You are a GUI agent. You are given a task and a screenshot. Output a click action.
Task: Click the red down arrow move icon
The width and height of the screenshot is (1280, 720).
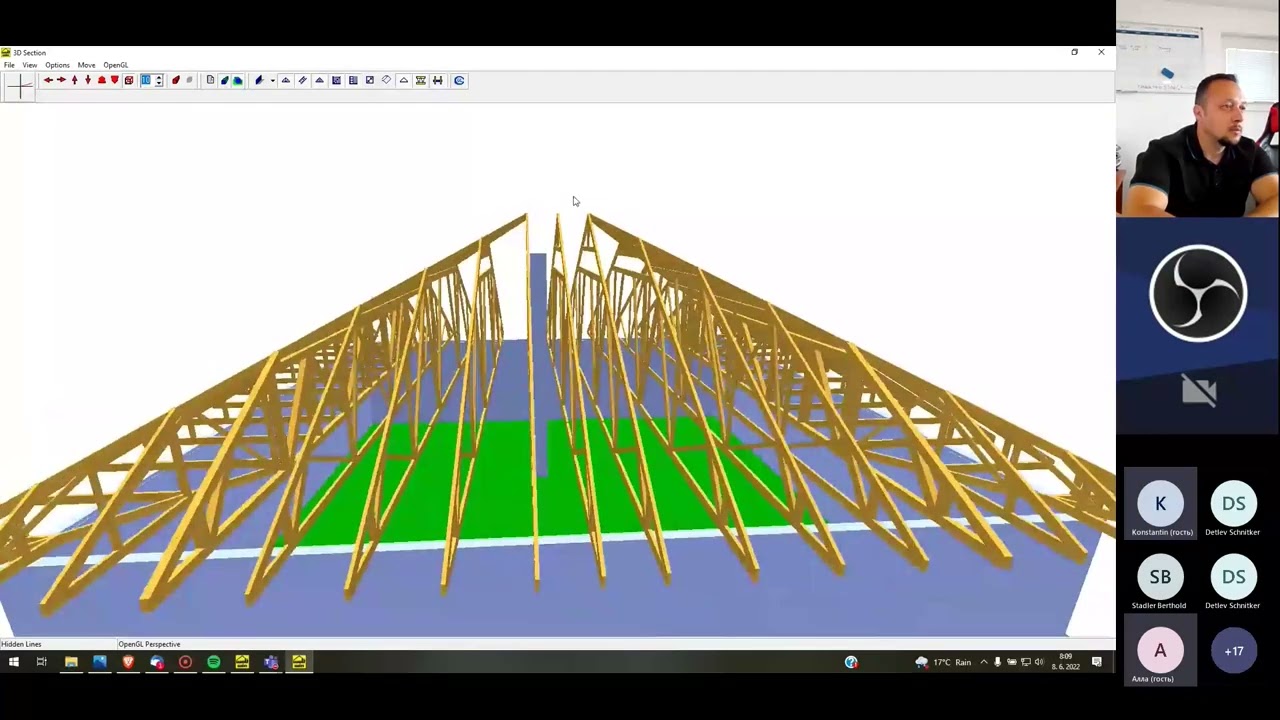pyautogui.click(x=88, y=80)
